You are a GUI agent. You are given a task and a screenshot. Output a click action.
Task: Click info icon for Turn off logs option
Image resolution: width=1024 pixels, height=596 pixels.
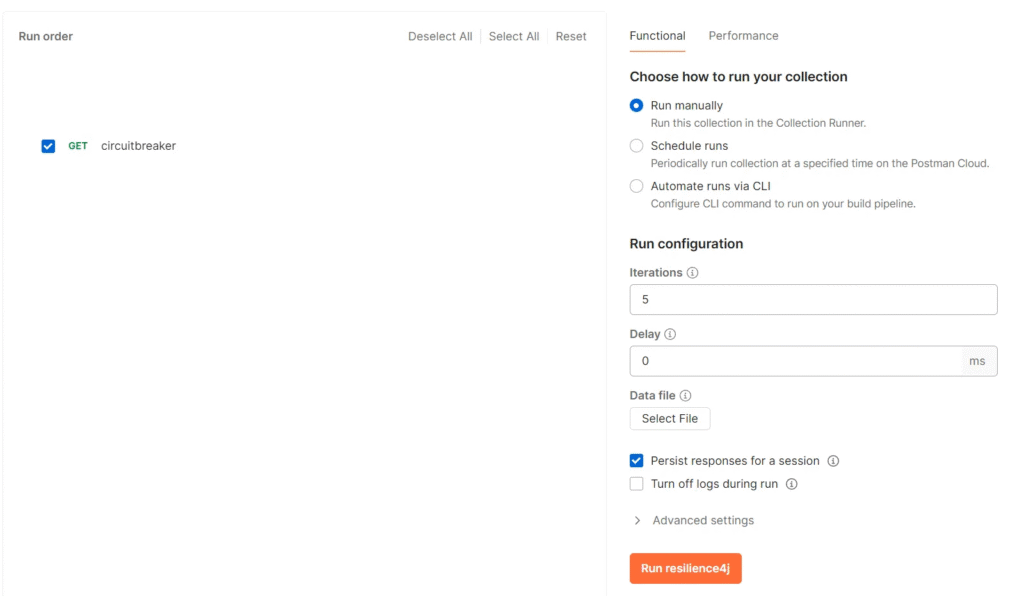point(792,484)
